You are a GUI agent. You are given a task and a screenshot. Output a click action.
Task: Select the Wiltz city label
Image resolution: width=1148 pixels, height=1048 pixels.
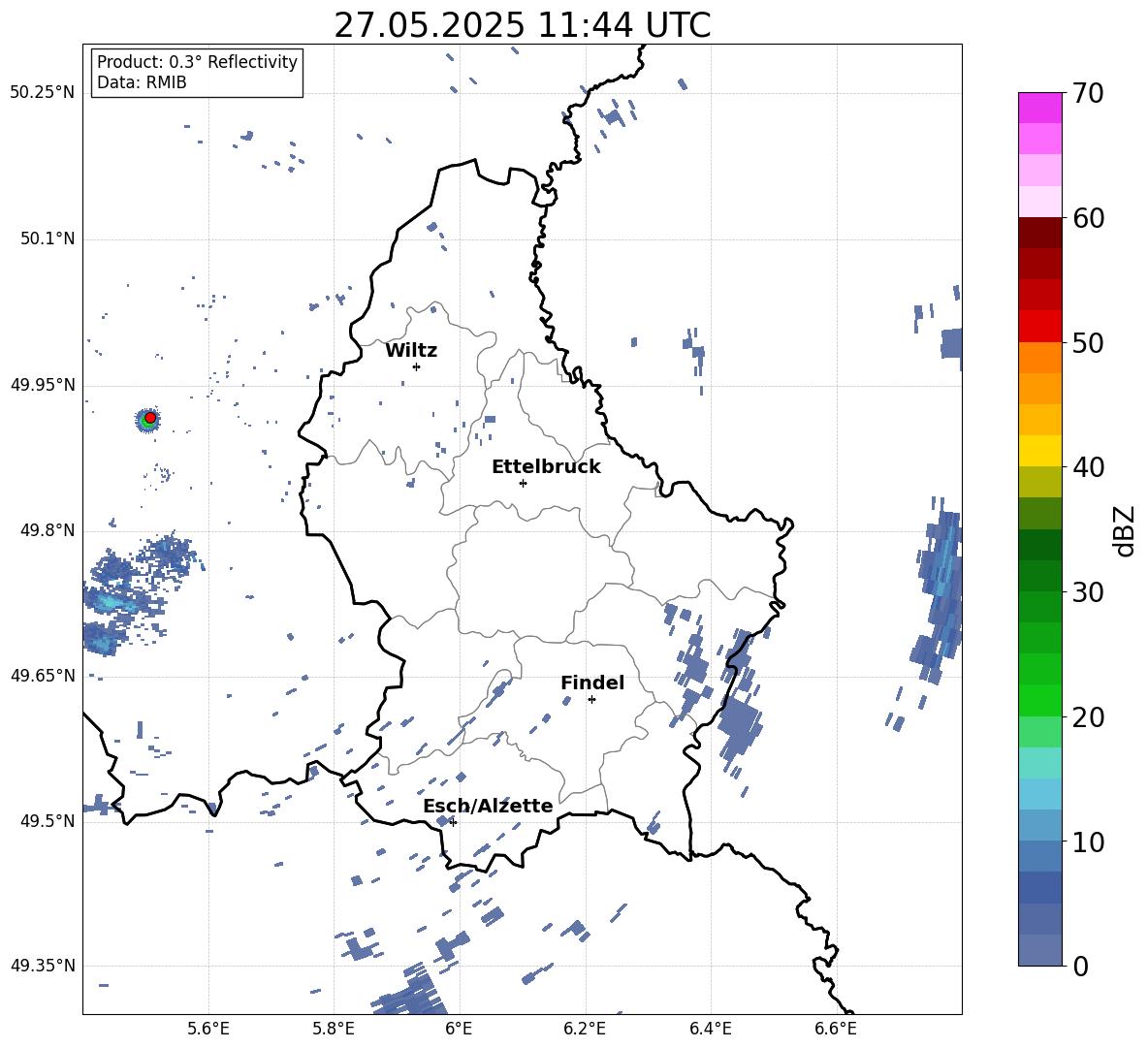click(x=411, y=351)
